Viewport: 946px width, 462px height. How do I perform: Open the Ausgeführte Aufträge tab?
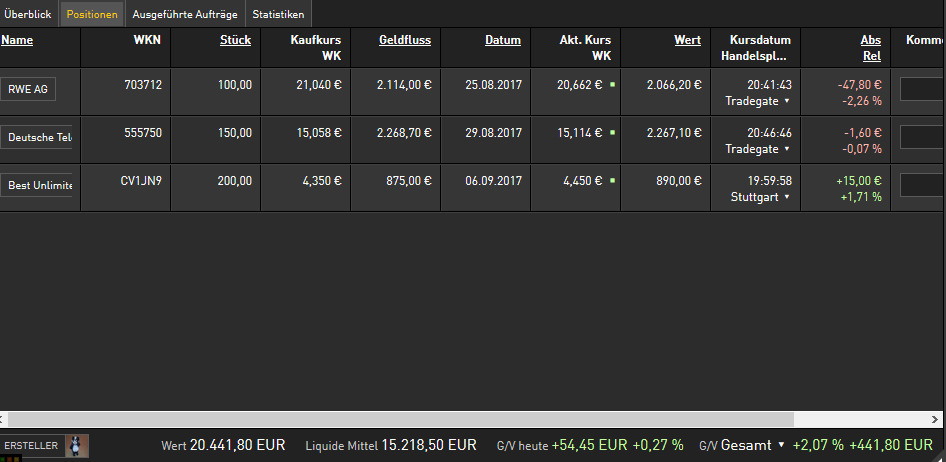183,14
